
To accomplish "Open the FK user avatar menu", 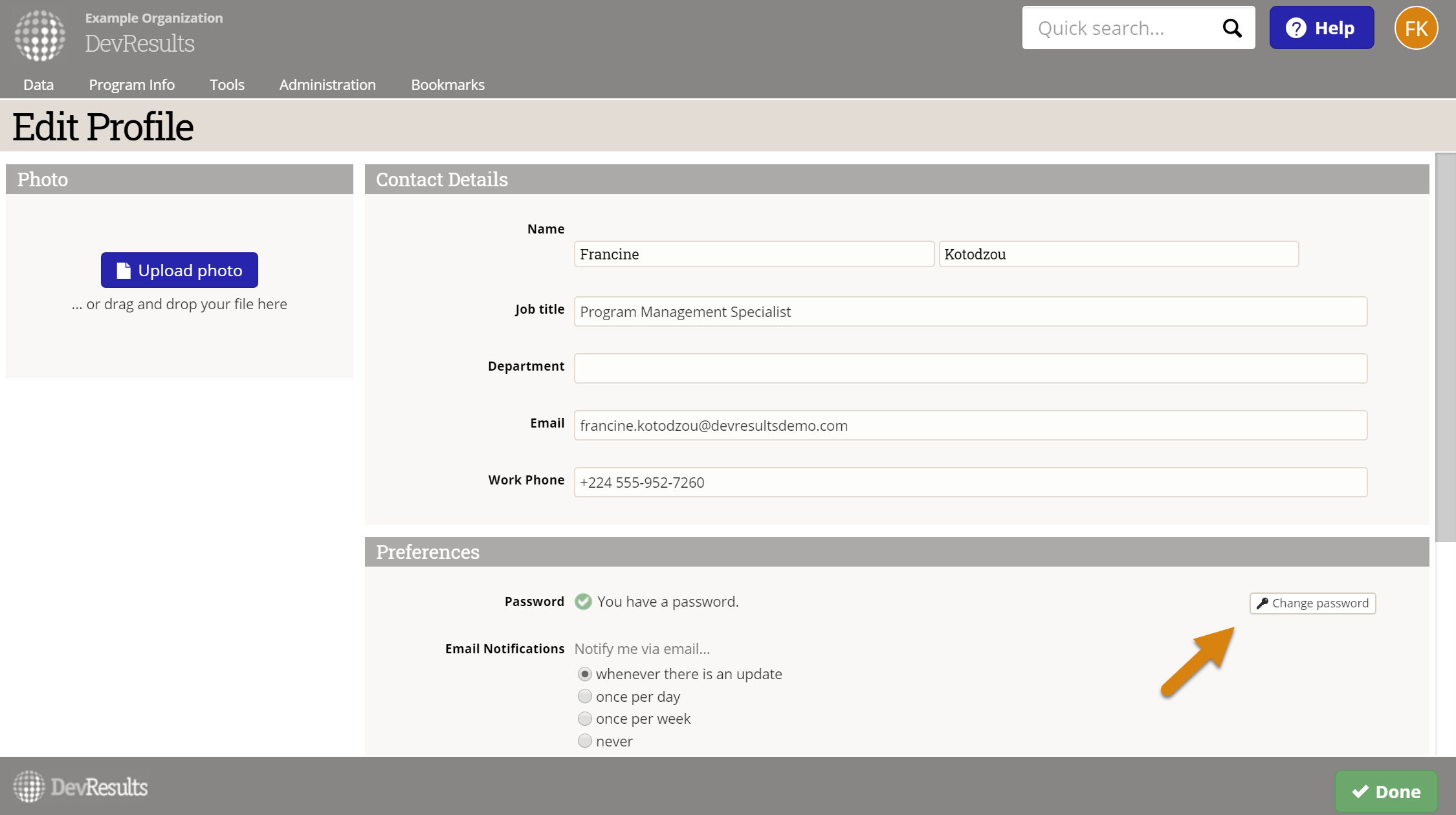I will [1416, 28].
